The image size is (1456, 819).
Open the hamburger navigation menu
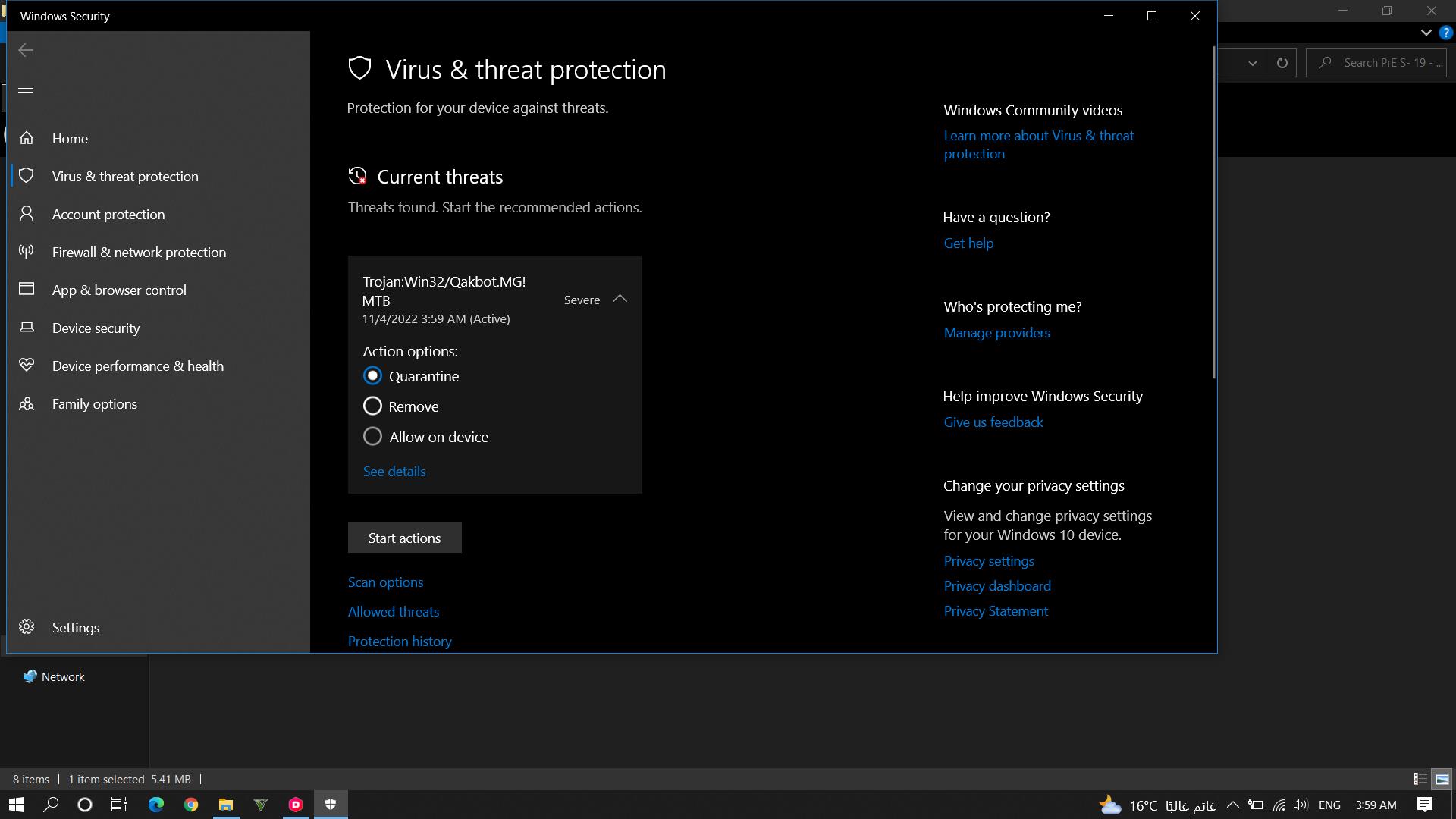(x=26, y=93)
